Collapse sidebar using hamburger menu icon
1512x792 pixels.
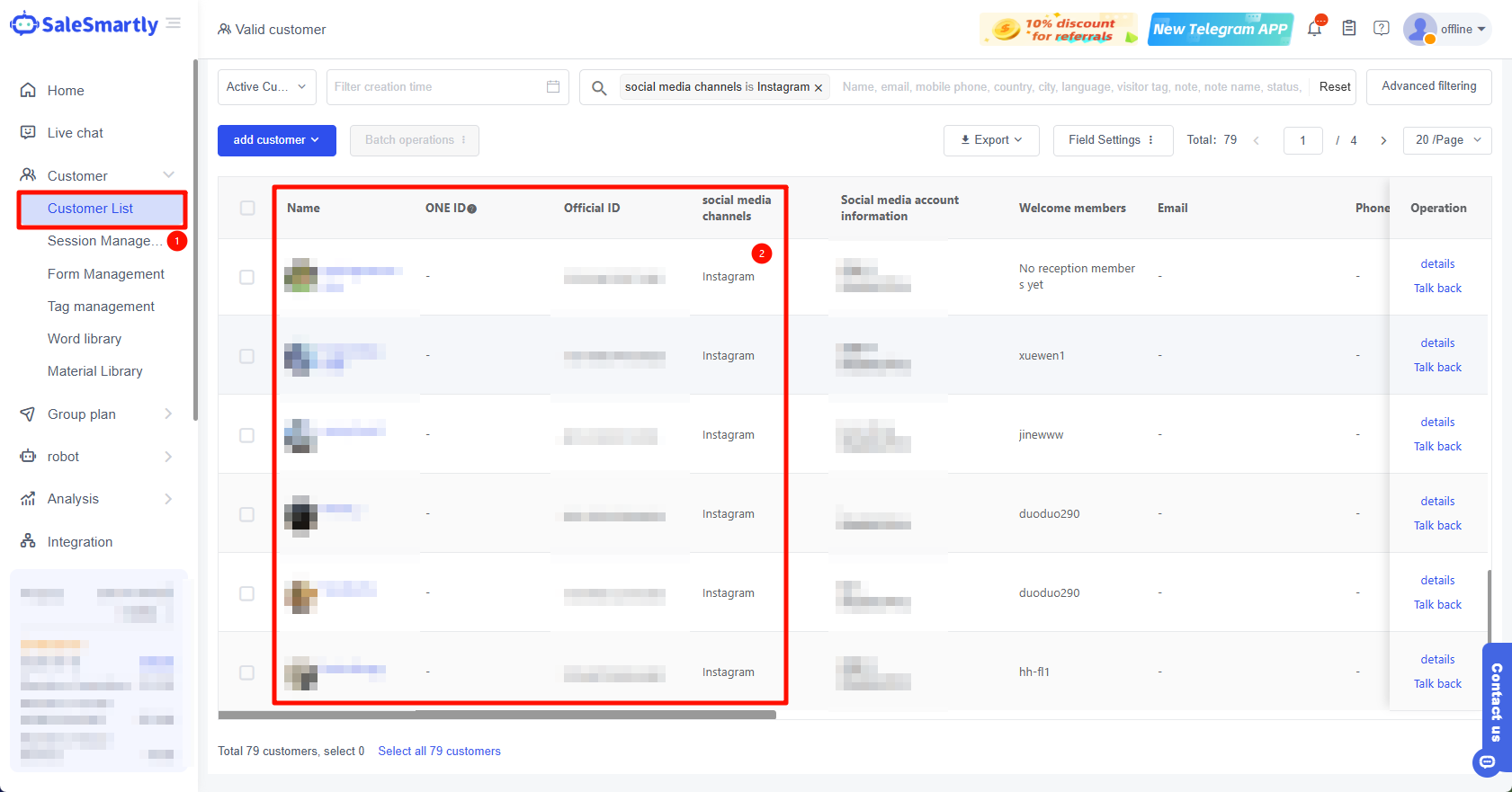[x=174, y=23]
